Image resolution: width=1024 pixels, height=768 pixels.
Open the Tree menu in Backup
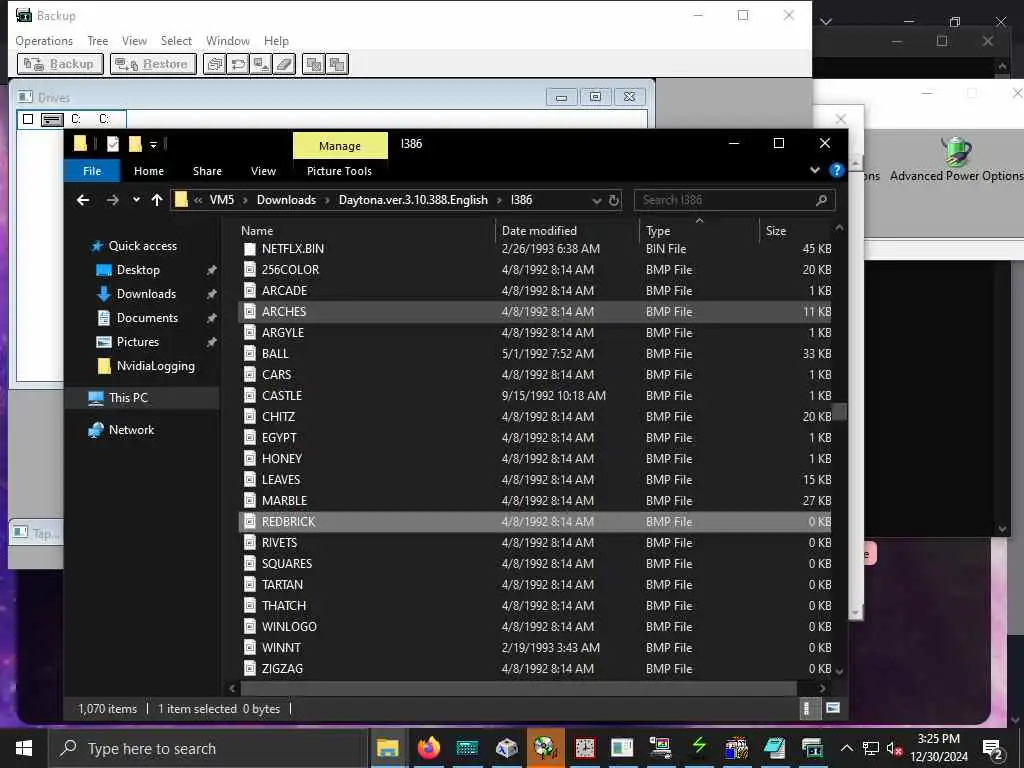click(98, 40)
